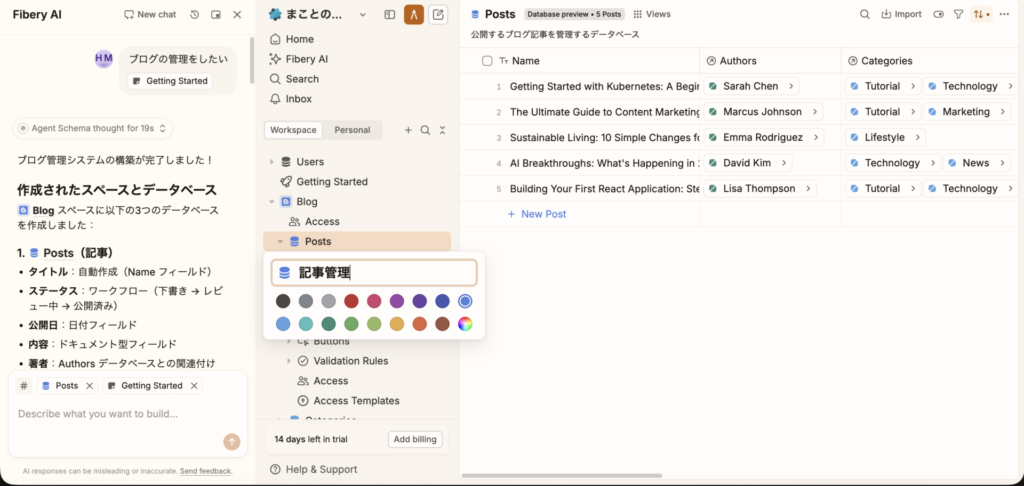Collapse the Blog space

[272, 202]
